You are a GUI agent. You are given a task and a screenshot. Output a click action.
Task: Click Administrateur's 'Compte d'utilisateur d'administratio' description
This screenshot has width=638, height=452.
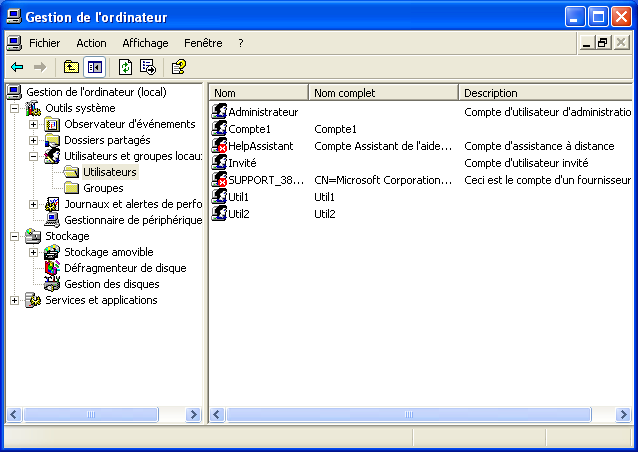click(548, 112)
